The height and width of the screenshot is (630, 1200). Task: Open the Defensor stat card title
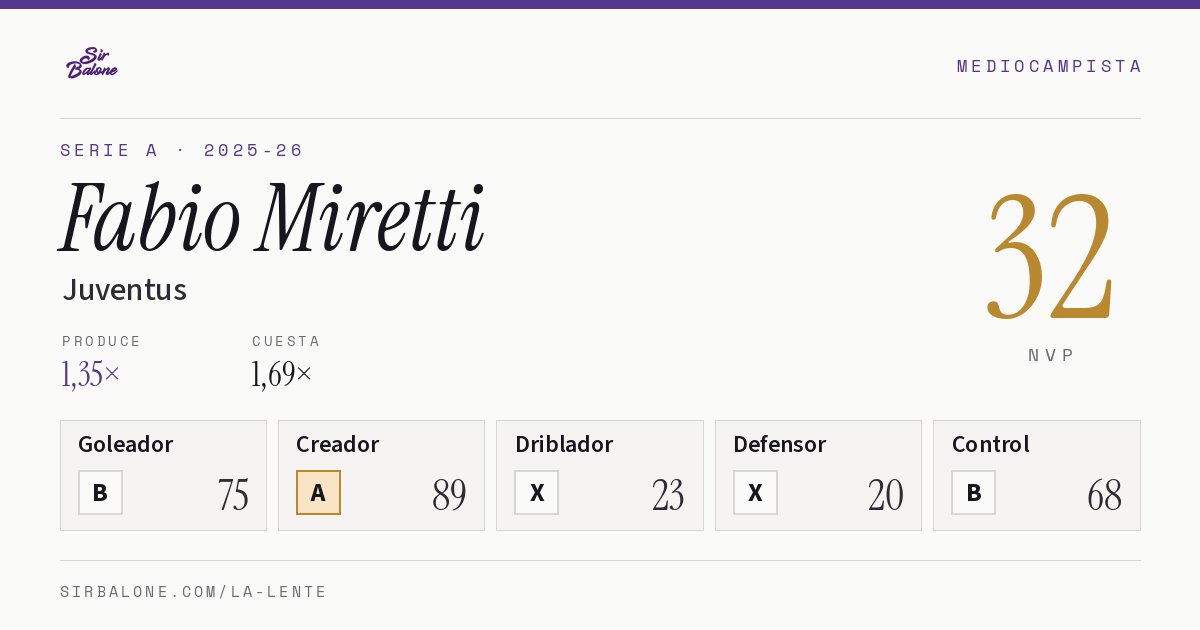click(780, 444)
